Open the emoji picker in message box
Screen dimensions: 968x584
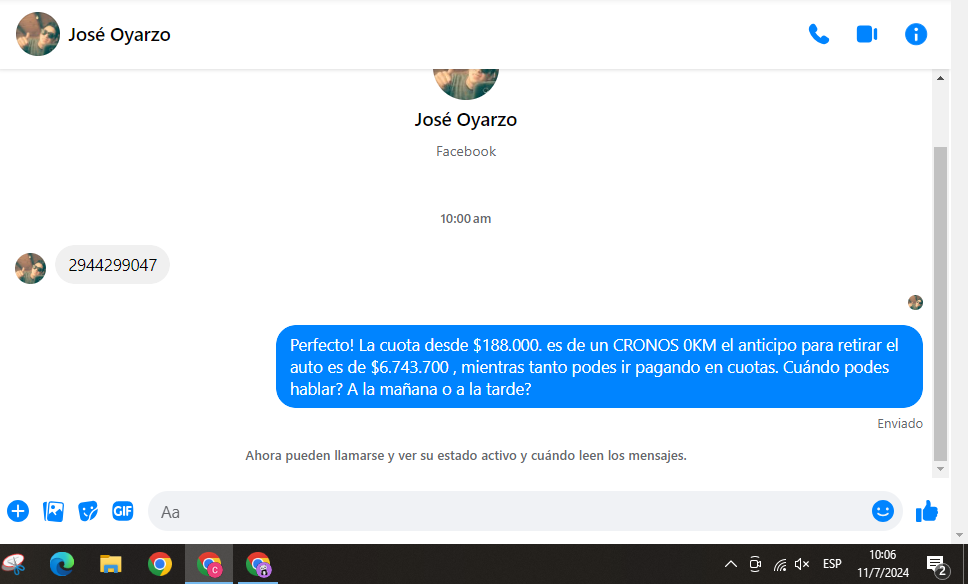coord(882,511)
